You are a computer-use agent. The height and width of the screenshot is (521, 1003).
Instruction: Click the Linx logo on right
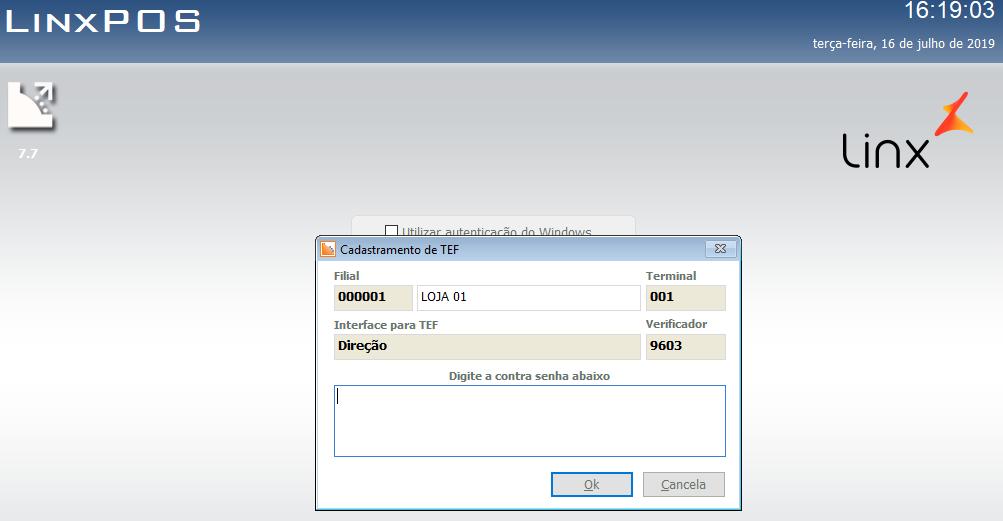(x=907, y=131)
